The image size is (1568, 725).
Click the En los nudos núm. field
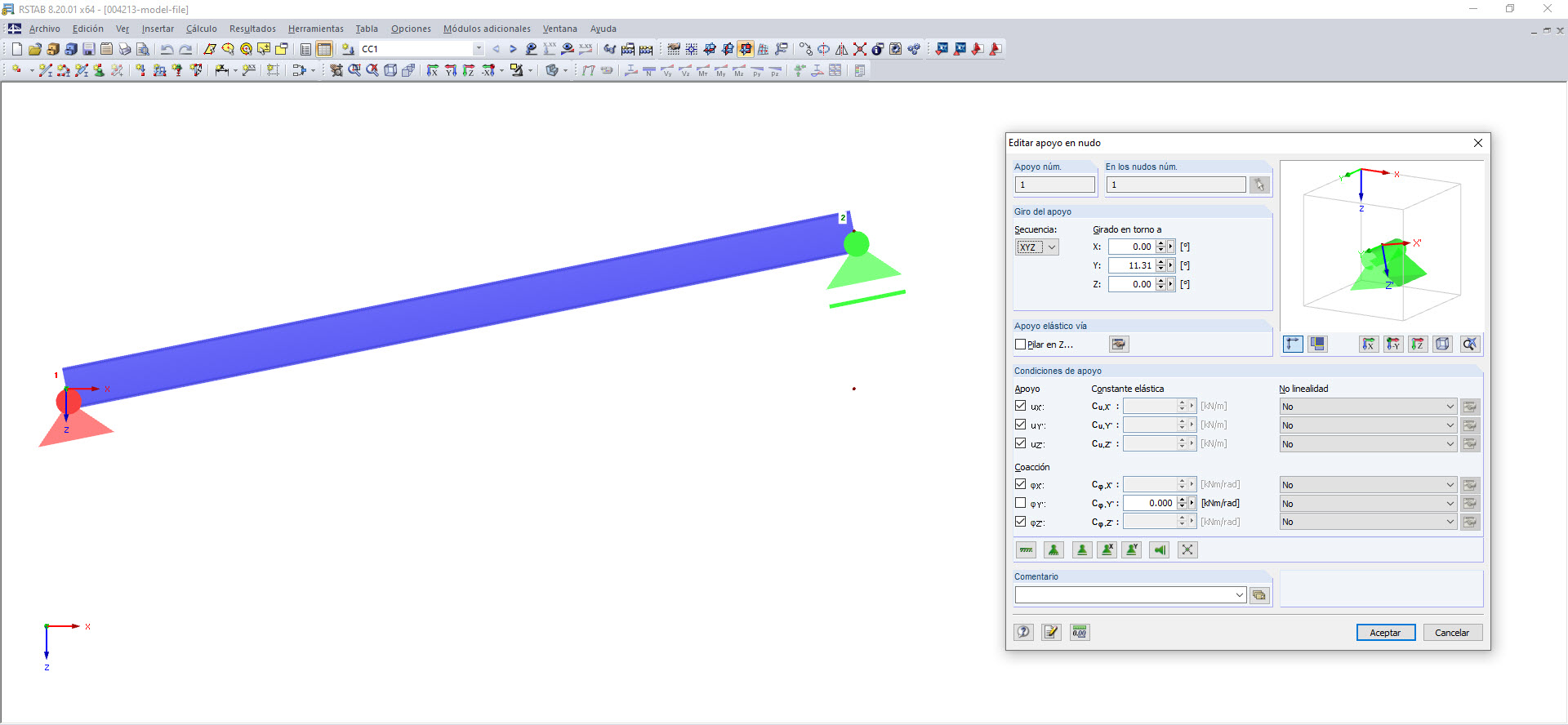point(1176,185)
